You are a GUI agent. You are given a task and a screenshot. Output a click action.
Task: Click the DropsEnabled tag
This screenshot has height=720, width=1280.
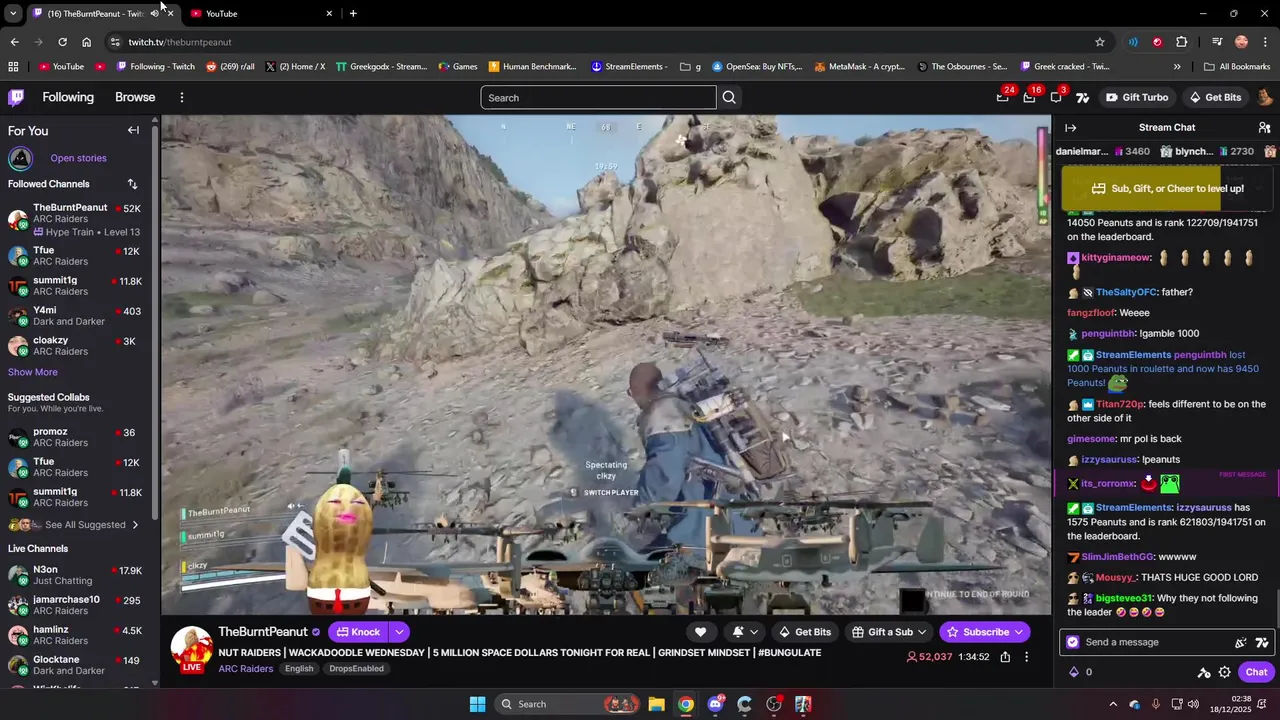pos(357,668)
